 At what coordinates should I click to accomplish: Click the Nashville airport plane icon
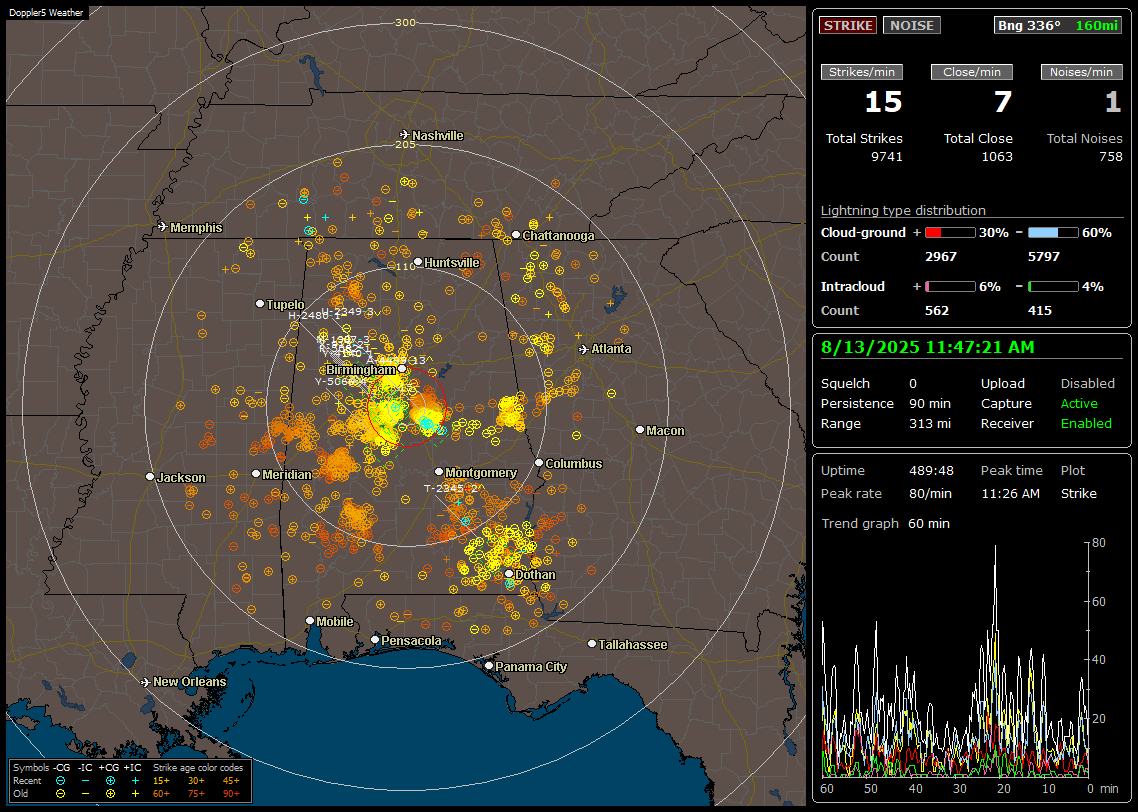click(404, 135)
